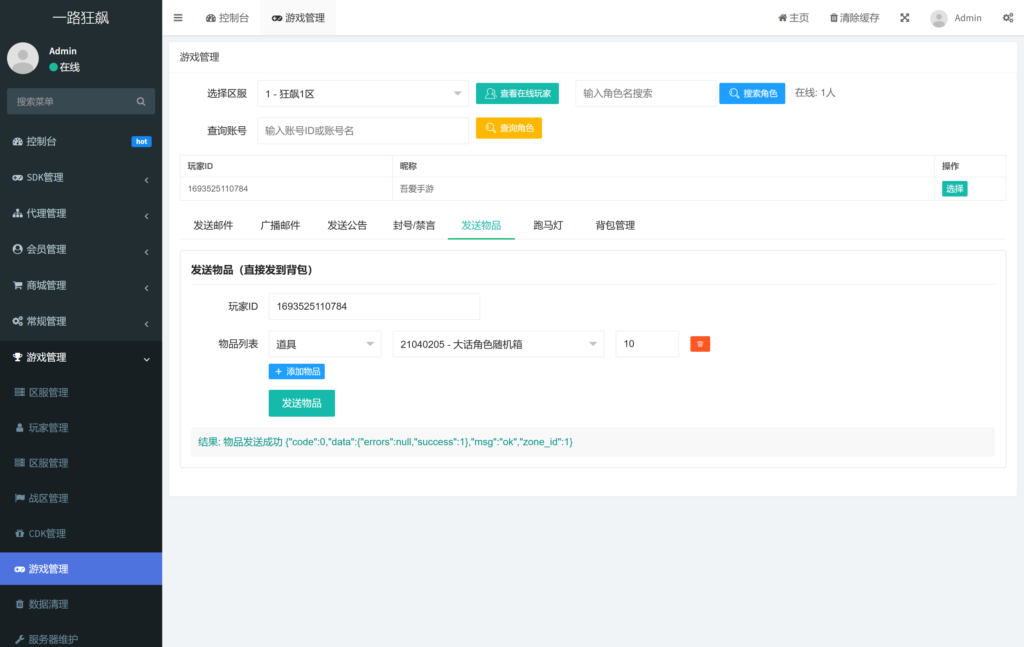Click the 选择 button in player row
The height and width of the screenshot is (647, 1024).
954,189
